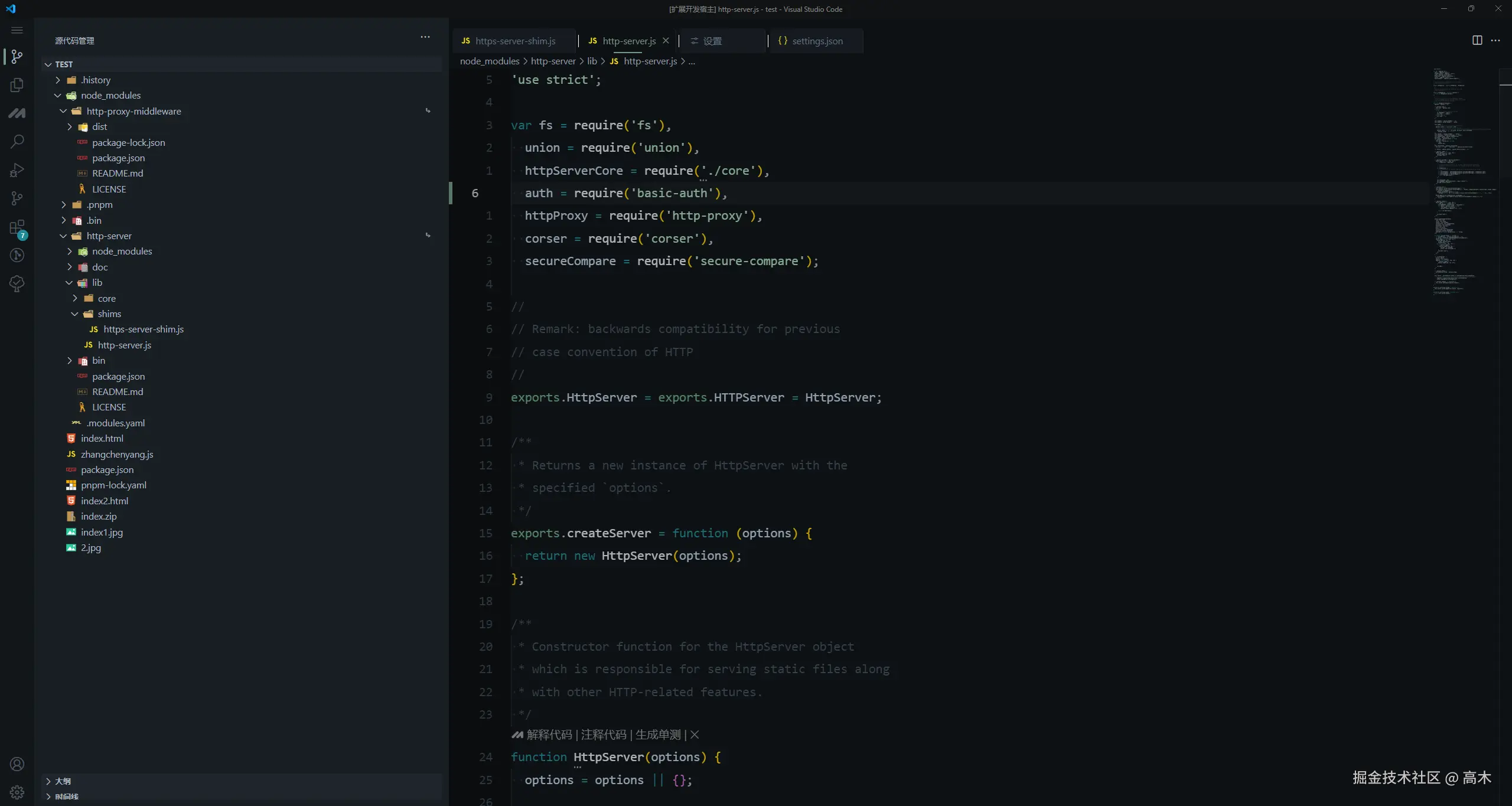Open the Run and Debug icon

tap(17, 170)
